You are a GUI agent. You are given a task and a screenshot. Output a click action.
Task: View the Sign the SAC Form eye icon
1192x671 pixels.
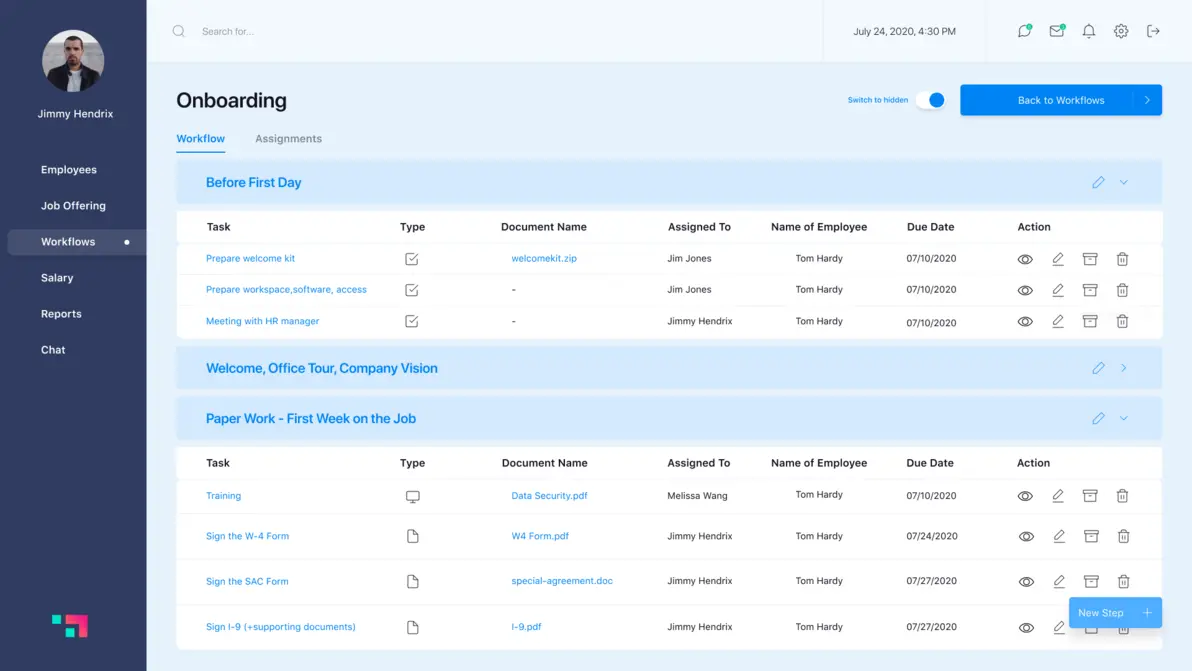[x=1026, y=582]
